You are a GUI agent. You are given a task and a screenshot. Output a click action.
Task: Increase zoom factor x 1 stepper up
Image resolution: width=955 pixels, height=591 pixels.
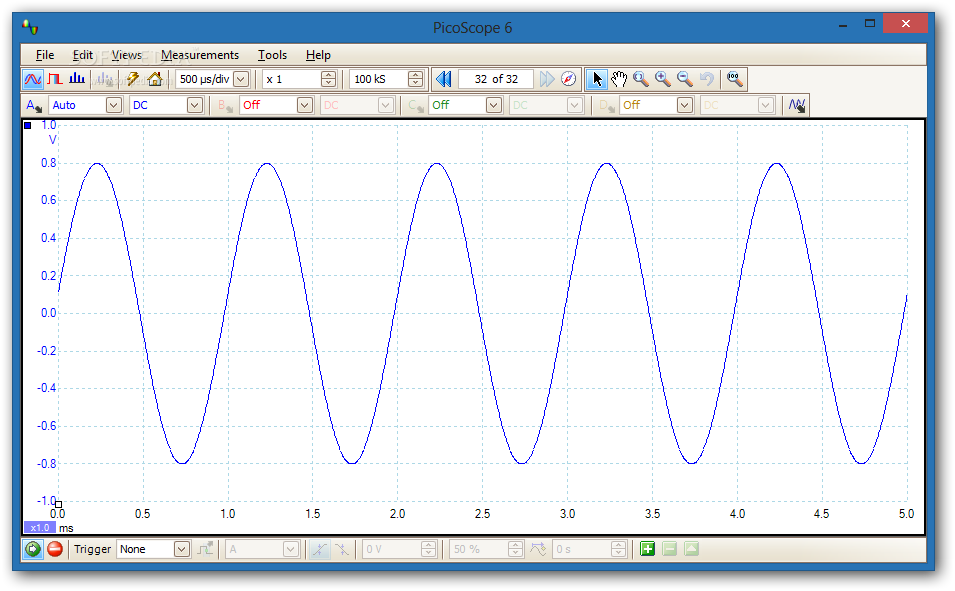[328, 75]
